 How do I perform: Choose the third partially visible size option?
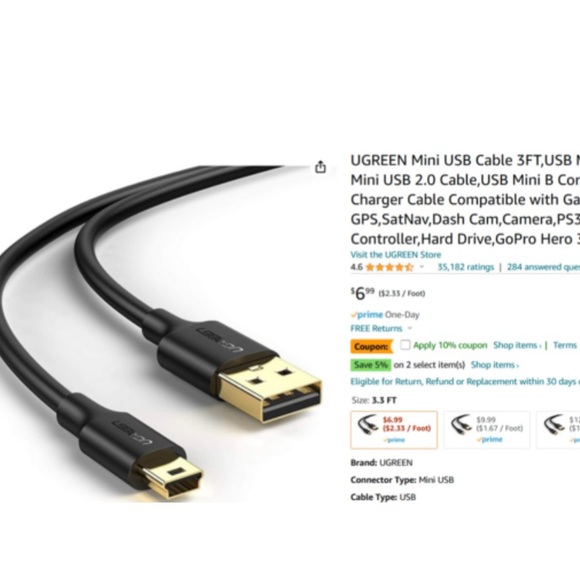[x=559, y=429]
